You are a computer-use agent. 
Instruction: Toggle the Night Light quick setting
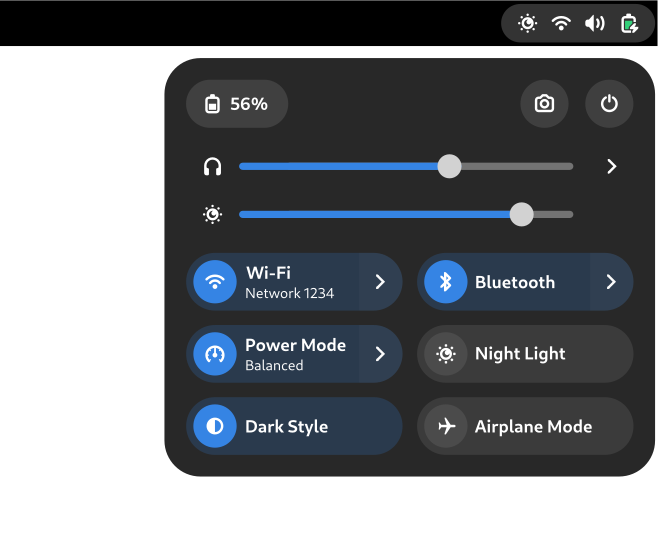(524, 354)
